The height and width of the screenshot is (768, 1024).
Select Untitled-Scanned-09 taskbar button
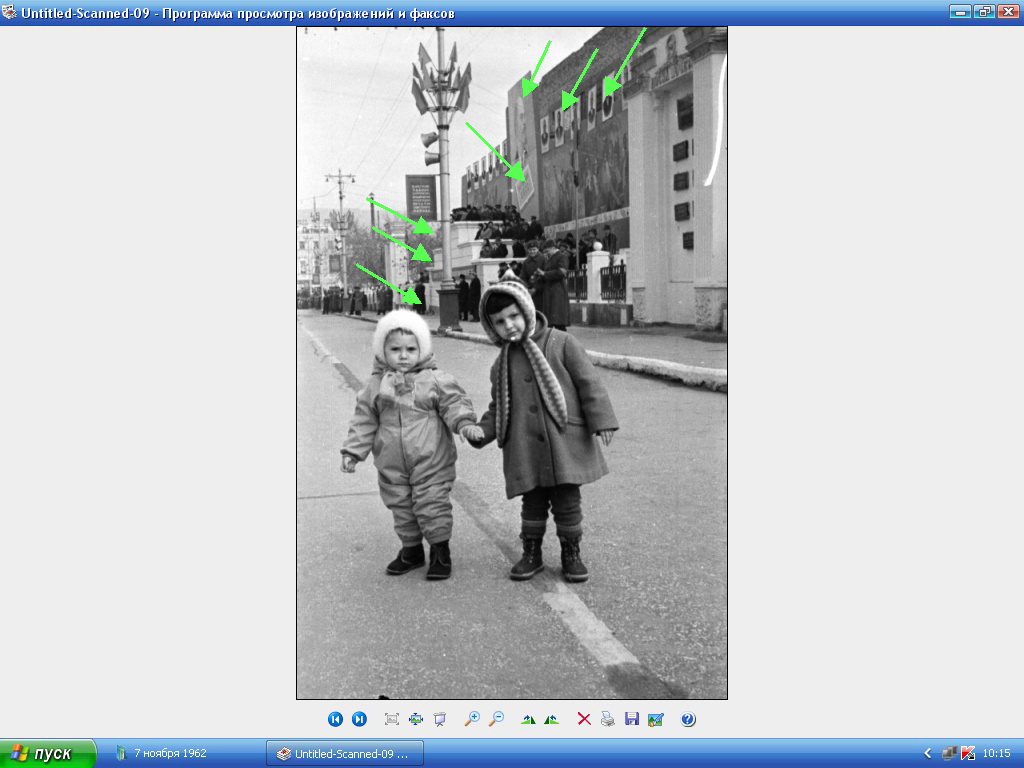pyautogui.click(x=345, y=753)
